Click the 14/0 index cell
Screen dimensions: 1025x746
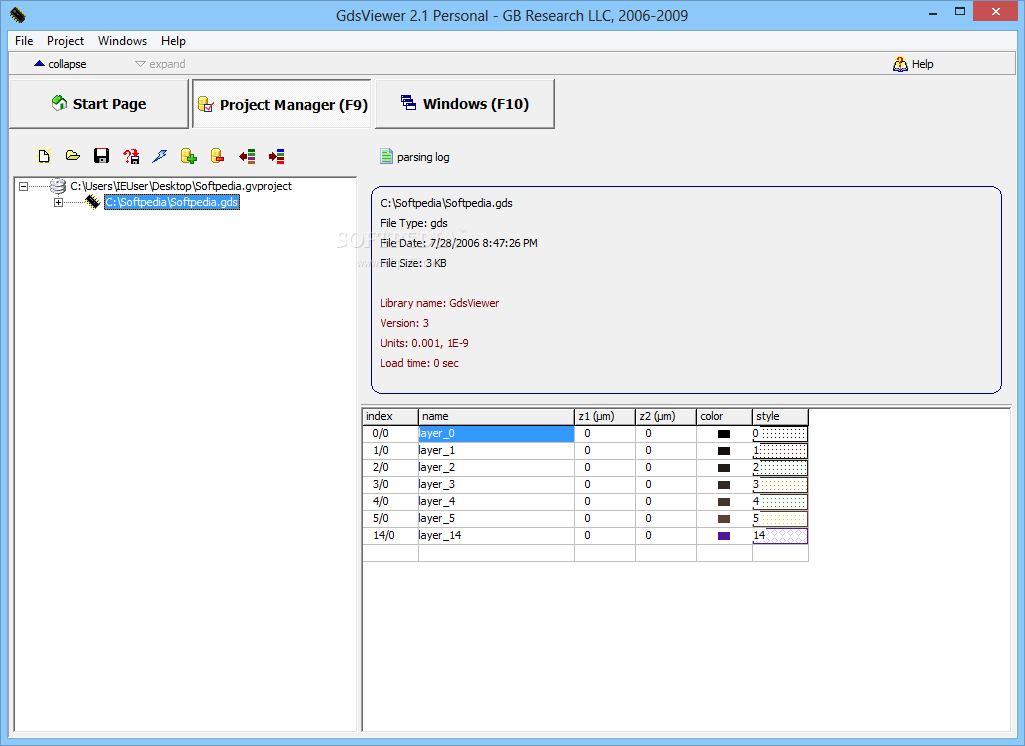pos(390,535)
